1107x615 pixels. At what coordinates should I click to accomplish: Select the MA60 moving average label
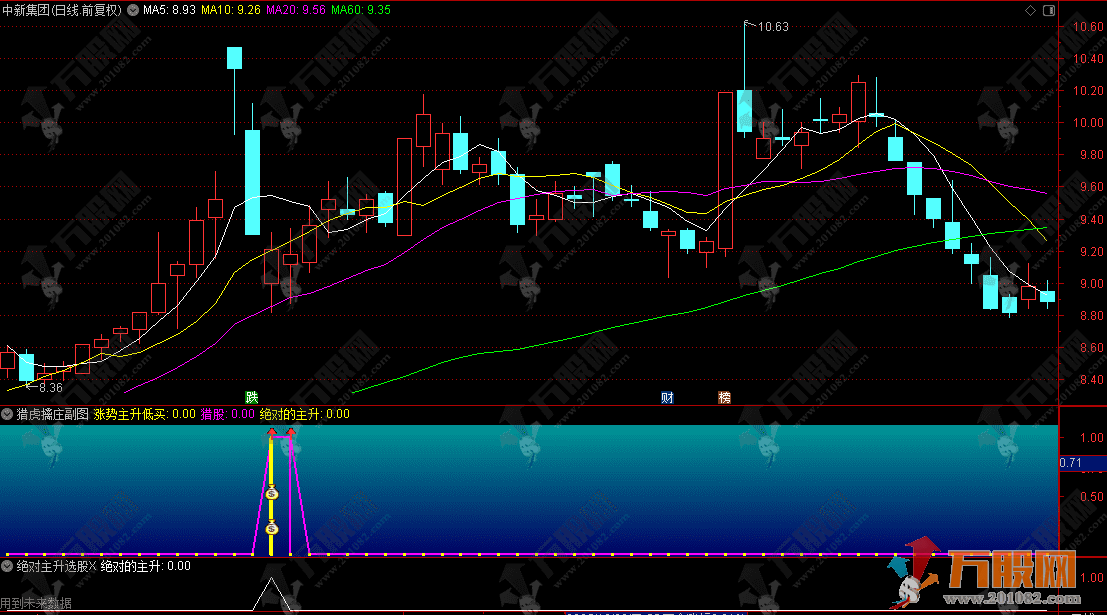coord(348,9)
